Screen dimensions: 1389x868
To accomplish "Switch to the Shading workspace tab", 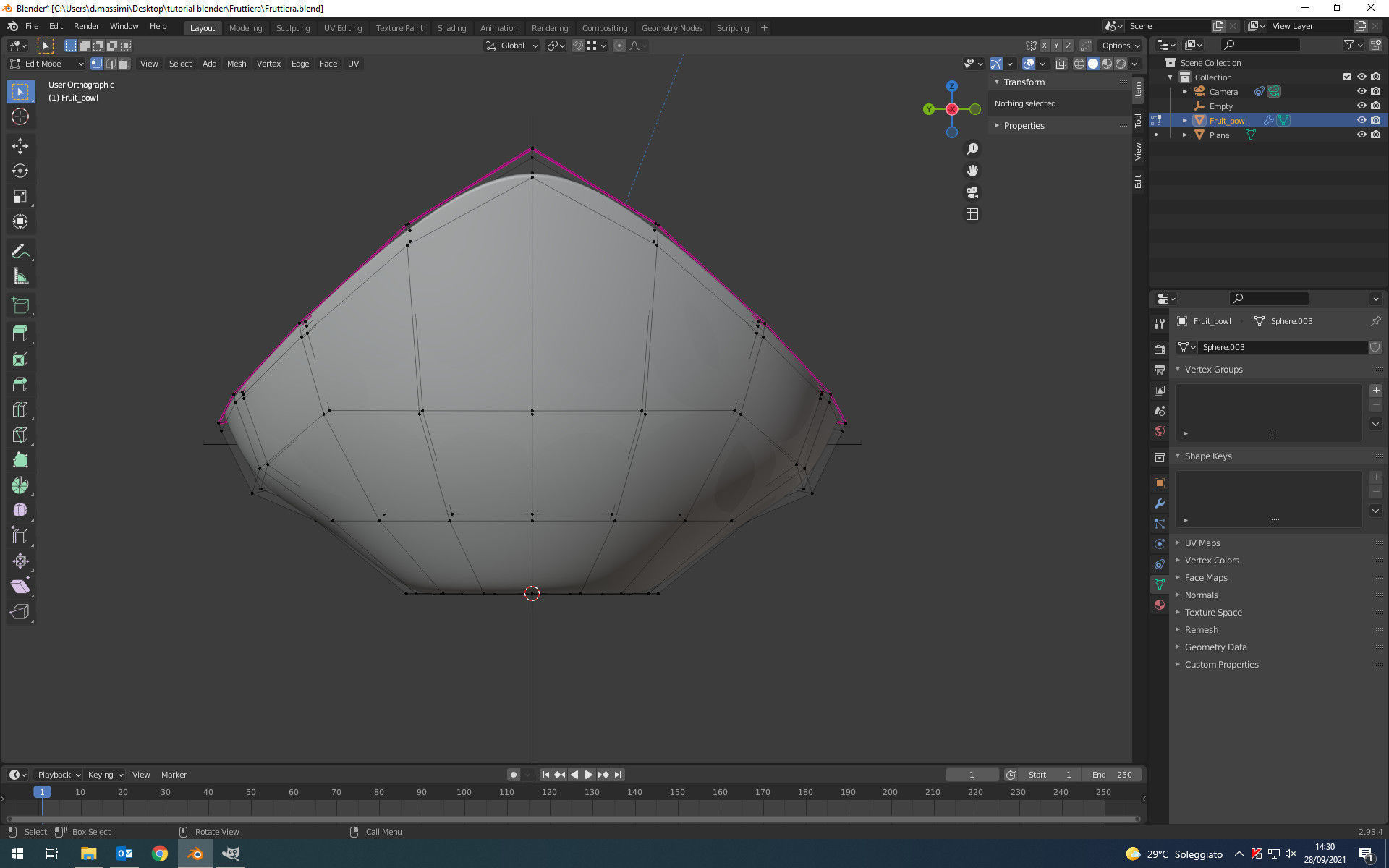I will coord(451,28).
